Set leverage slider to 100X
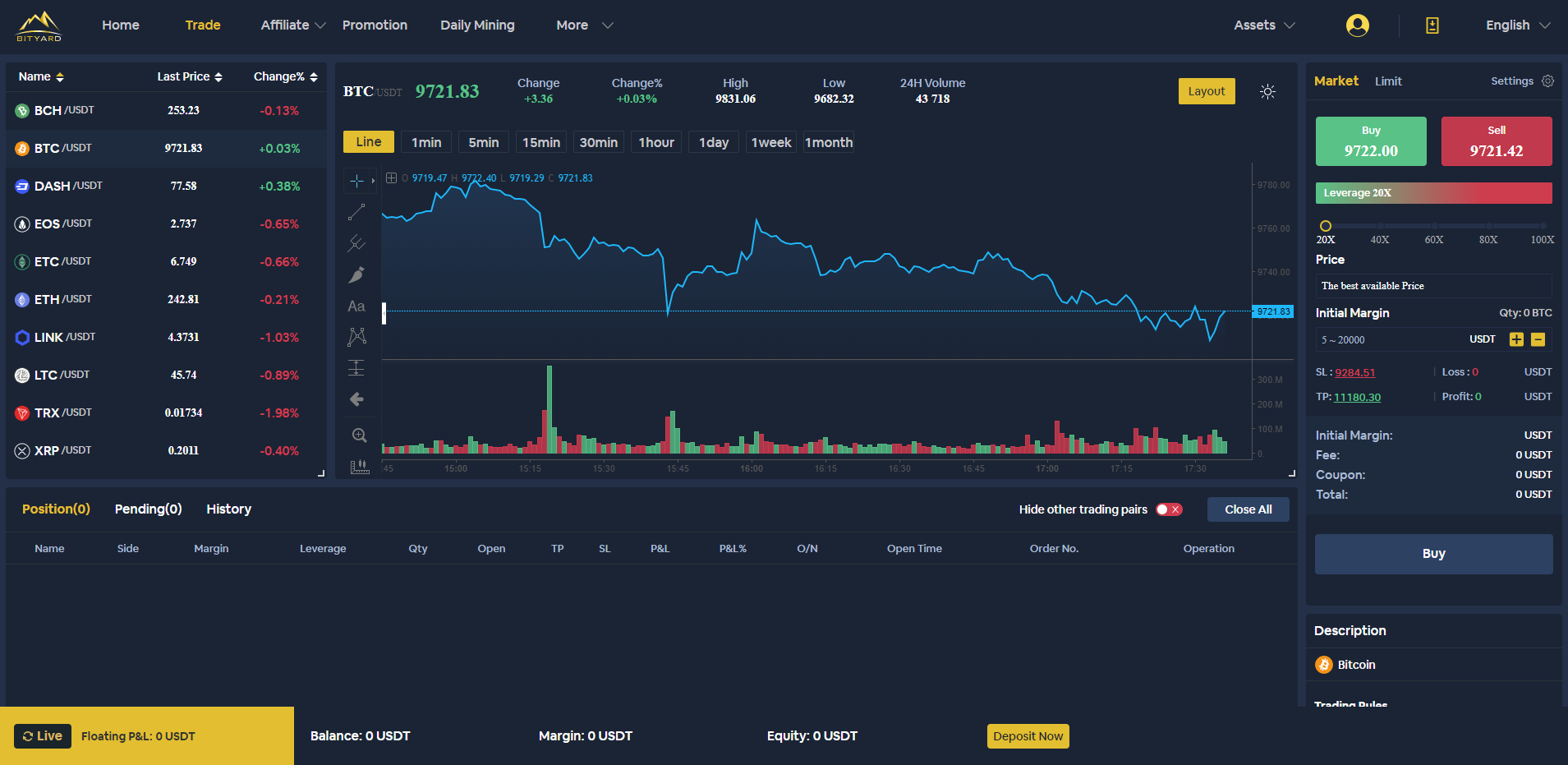This screenshot has width=1568, height=765. click(x=1543, y=226)
